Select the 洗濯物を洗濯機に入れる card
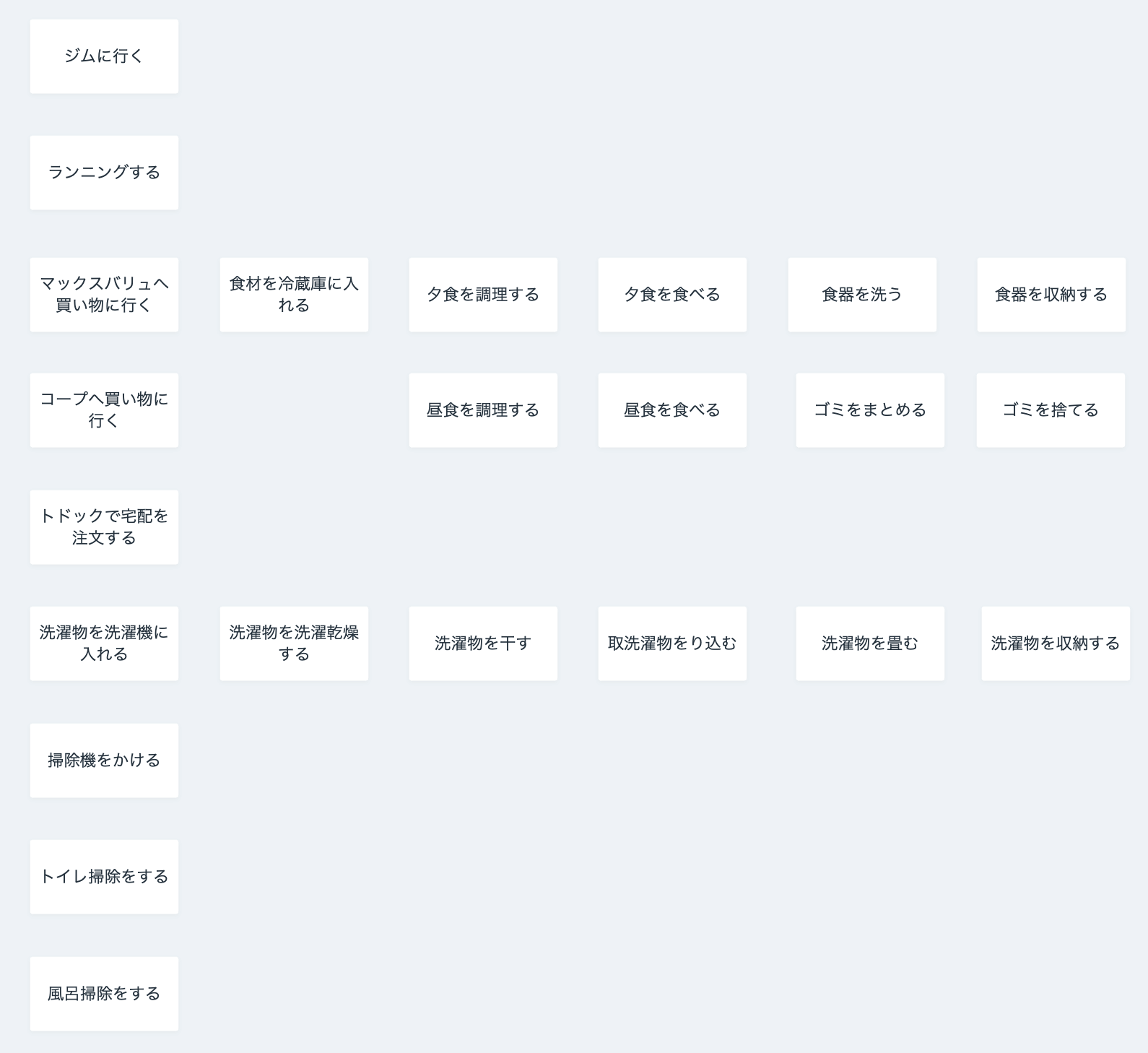1148x1053 pixels. pyautogui.click(x=104, y=643)
